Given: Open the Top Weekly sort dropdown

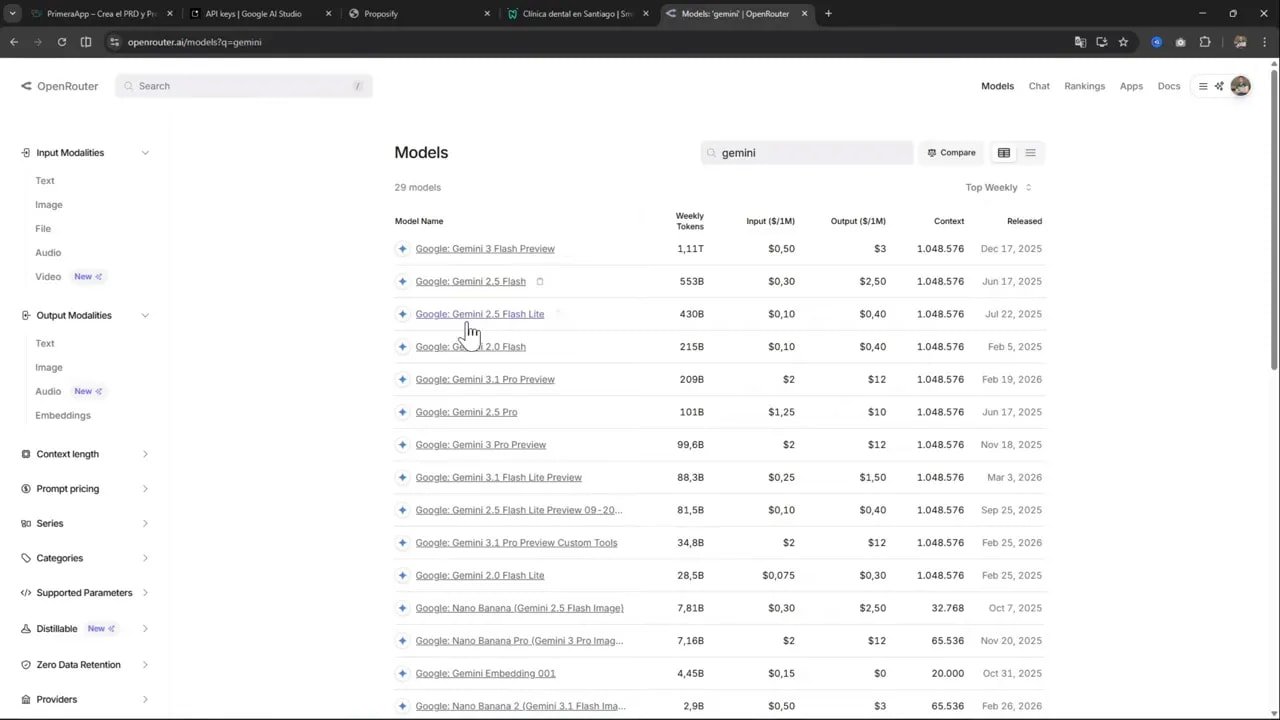Looking at the screenshot, I should coord(996,187).
